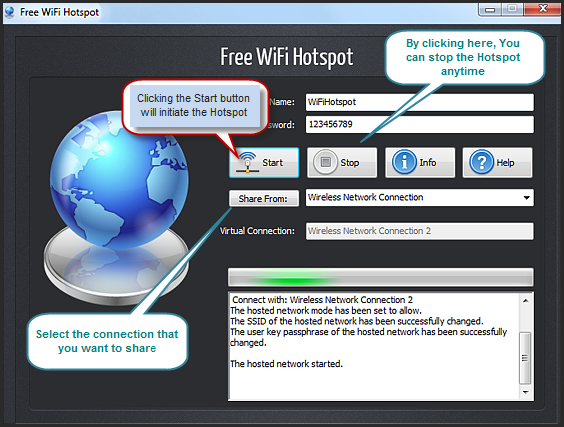The image size is (564, 427).
Task: Open the Info dialog
Action: [x=420, y=163]
